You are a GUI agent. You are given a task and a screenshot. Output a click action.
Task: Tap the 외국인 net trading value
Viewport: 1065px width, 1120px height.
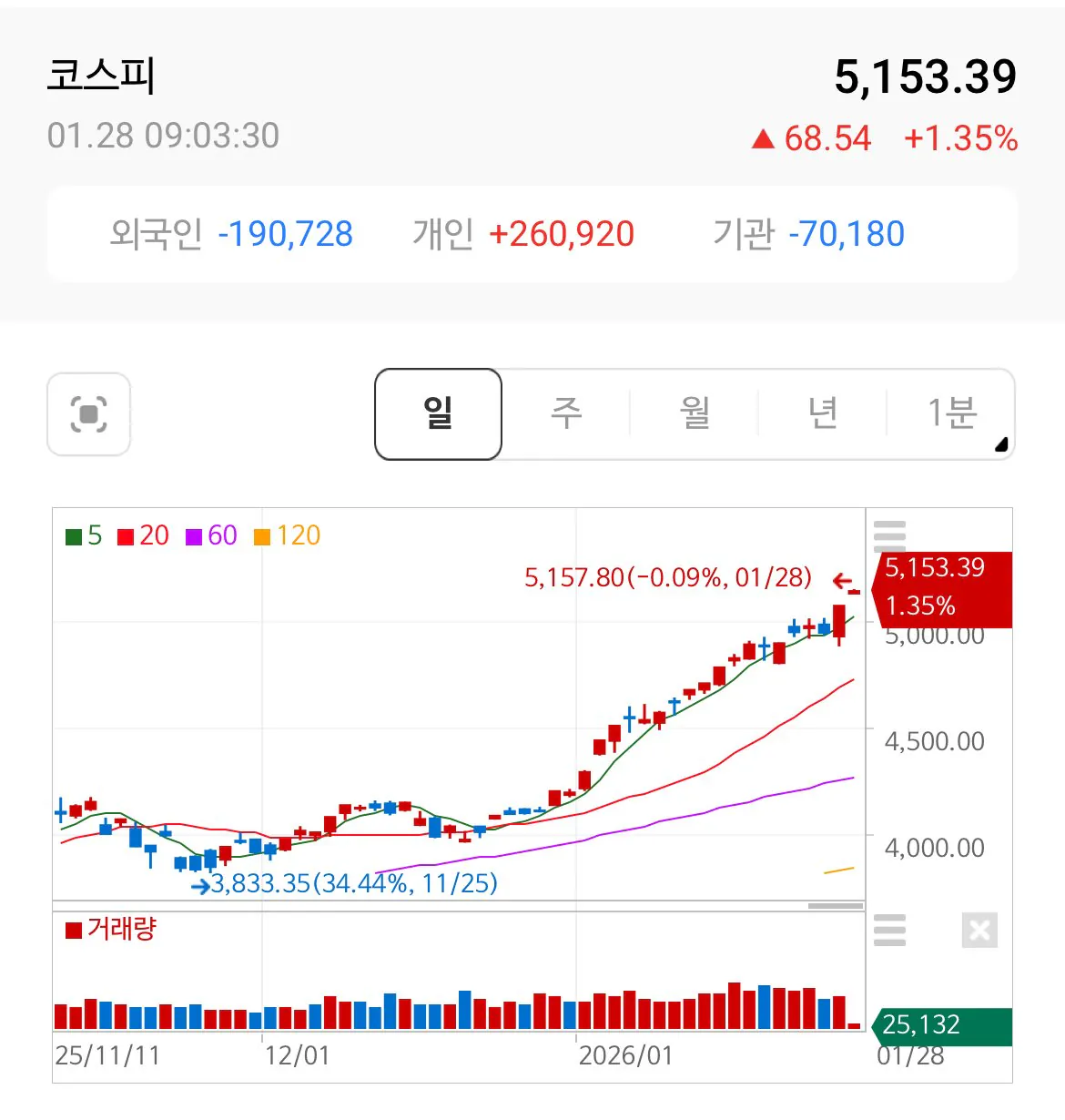pyautogui.click(x=285, y=234)
